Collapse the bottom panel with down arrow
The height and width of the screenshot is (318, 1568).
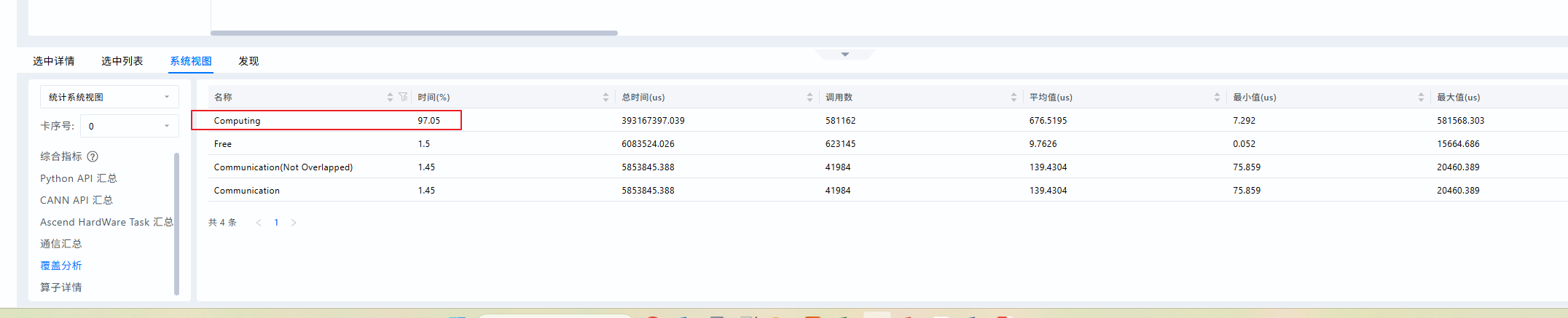click(845, 55)
